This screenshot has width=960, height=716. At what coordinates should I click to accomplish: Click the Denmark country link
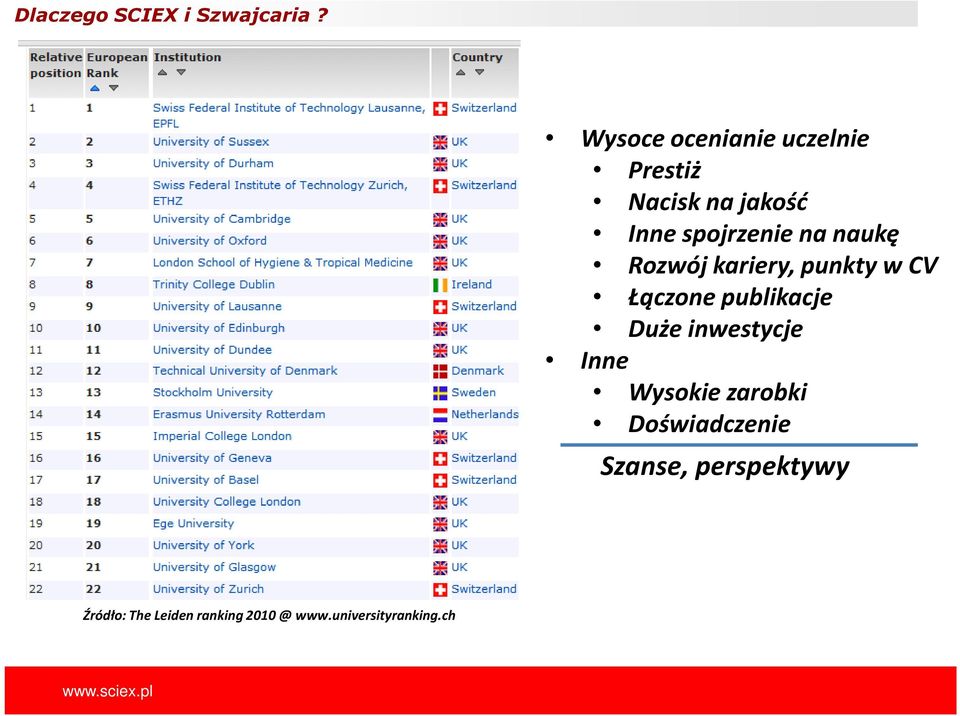[478, 371]
